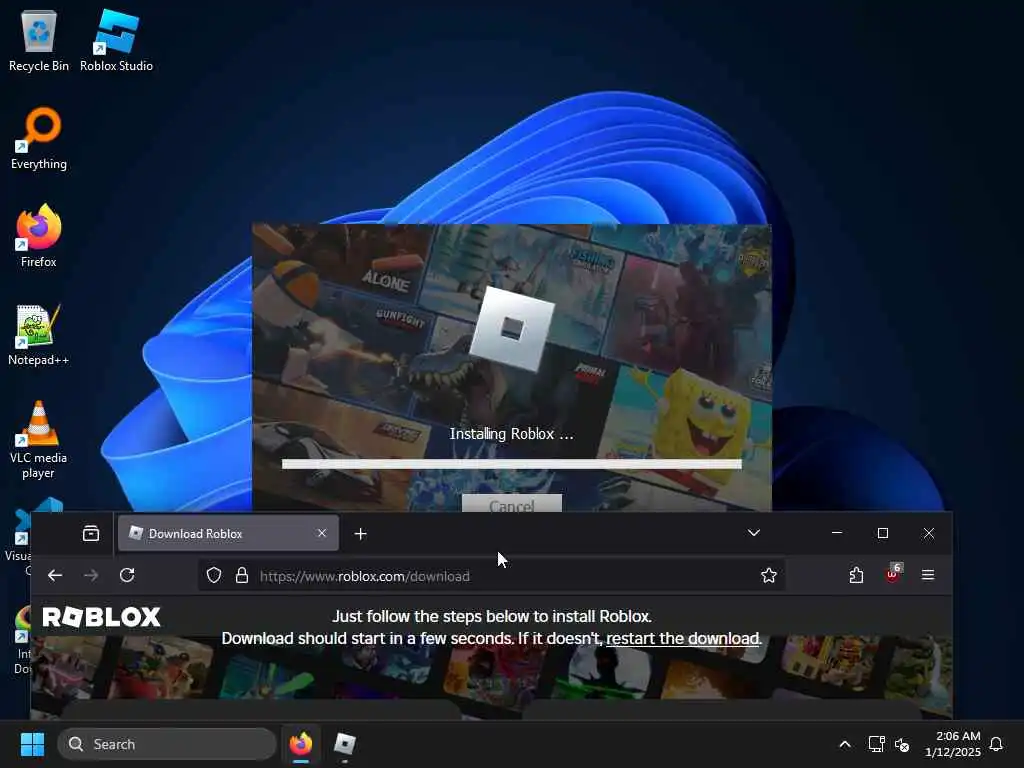This screenshot has height=768, width=1024.
Task: Show hidden system tray icons
Action: pyautogui.click(x=845, y=744)
